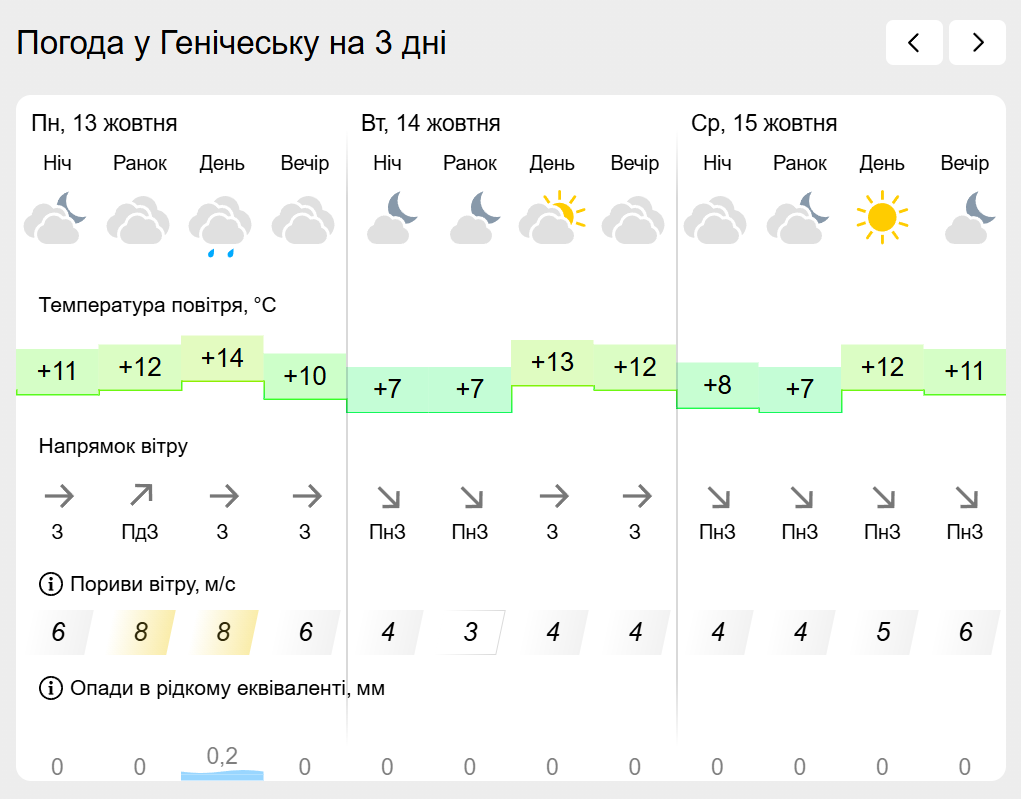
Task: Click Monday morning gust value 8
Action: coord(140,632)
